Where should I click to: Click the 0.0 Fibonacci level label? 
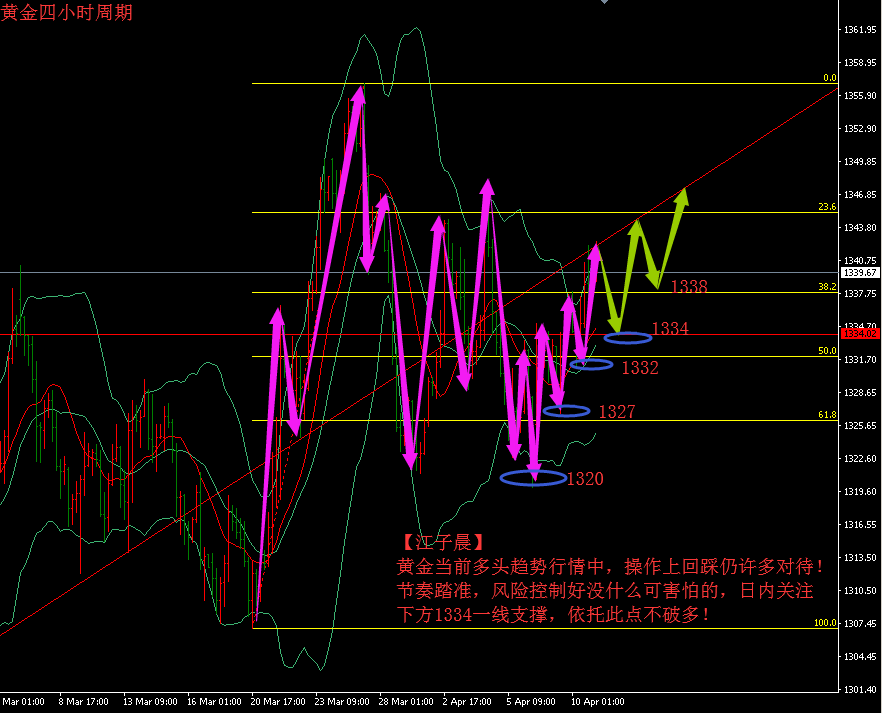click(829, 78)
